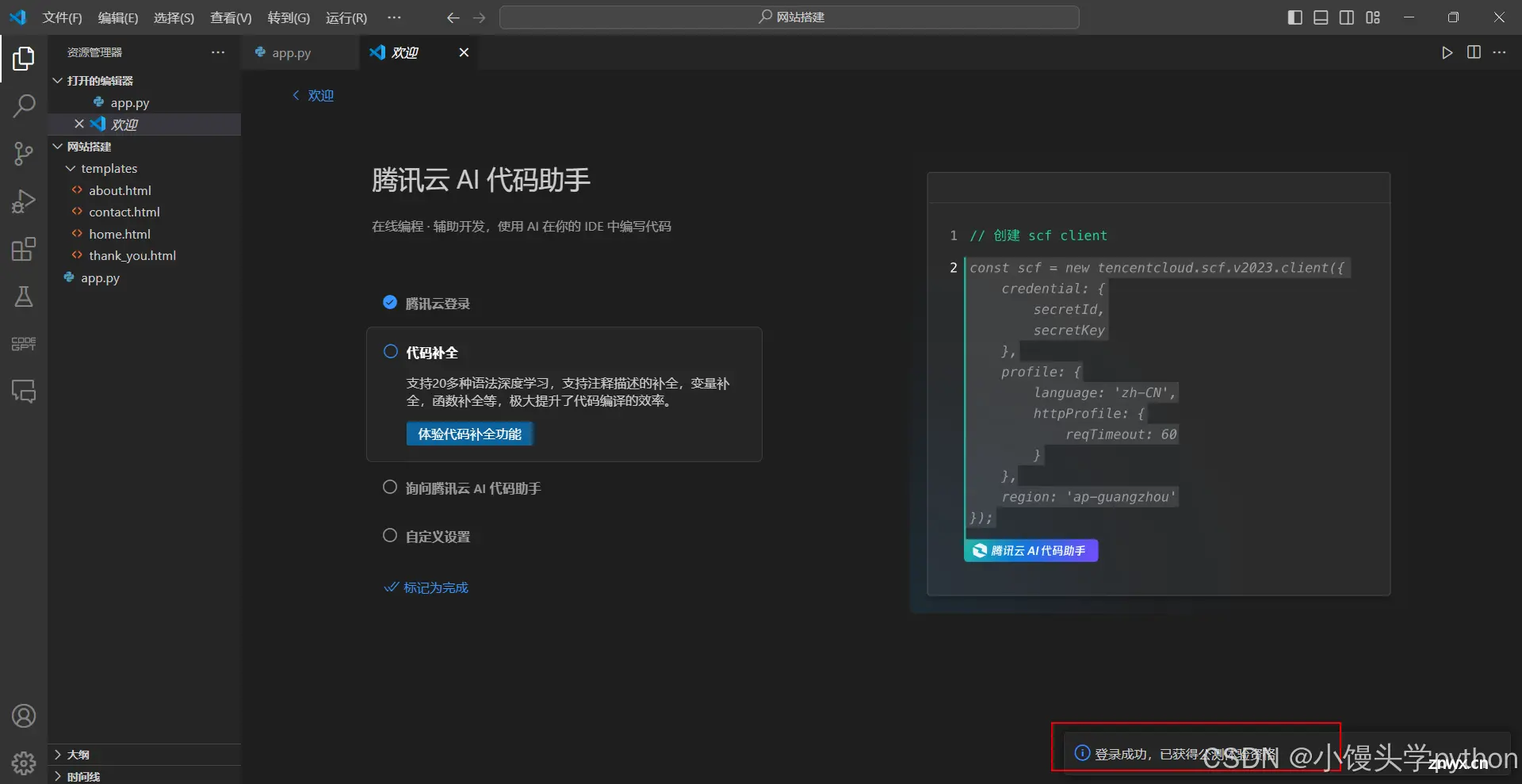
Task: Click the 腾讯云 AI 代码助手 badge
Action: click(1031, 550)
